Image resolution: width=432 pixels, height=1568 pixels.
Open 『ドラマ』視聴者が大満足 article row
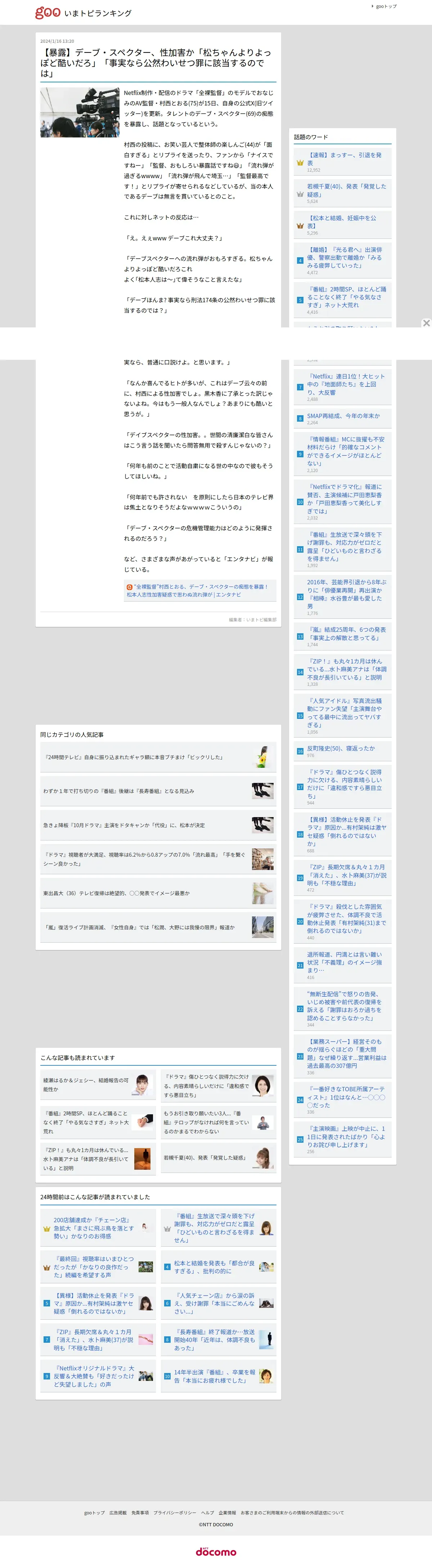[158, 860]
